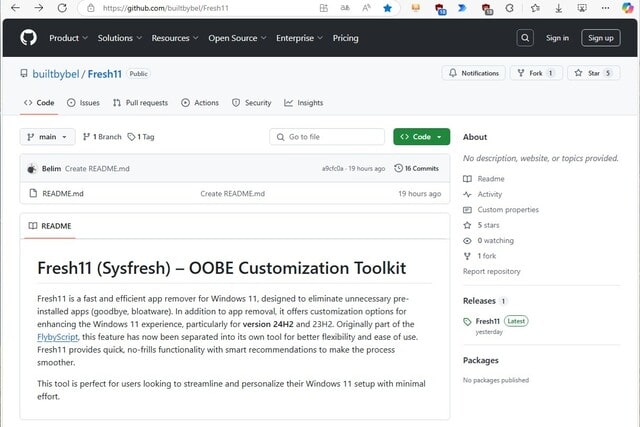Image resolution: width=640 pixels, height=427 pixels.
Task: Open the Releases heading link
Action: (479, 301)
